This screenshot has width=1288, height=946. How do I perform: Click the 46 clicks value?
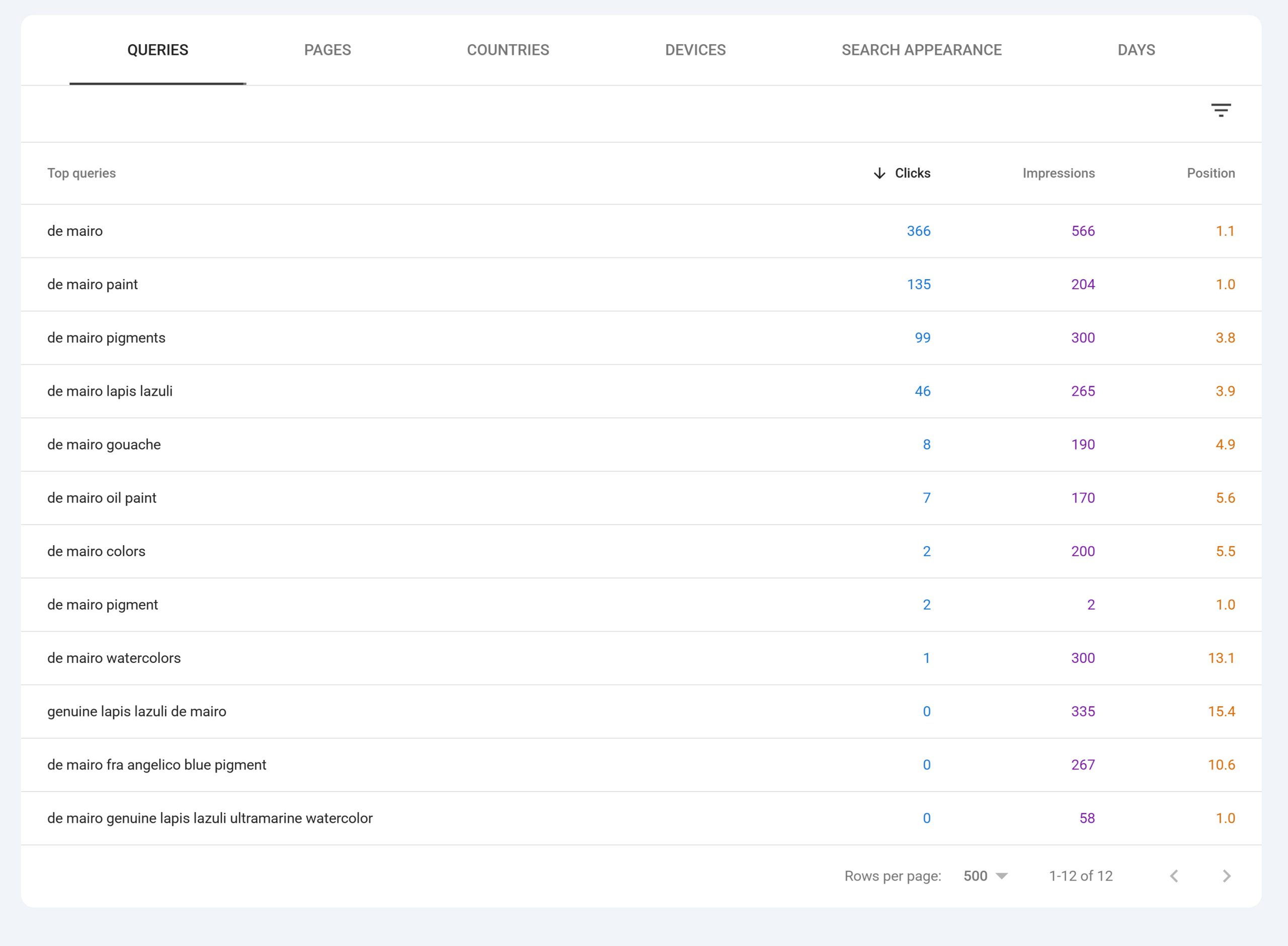[x=923, y=391]
